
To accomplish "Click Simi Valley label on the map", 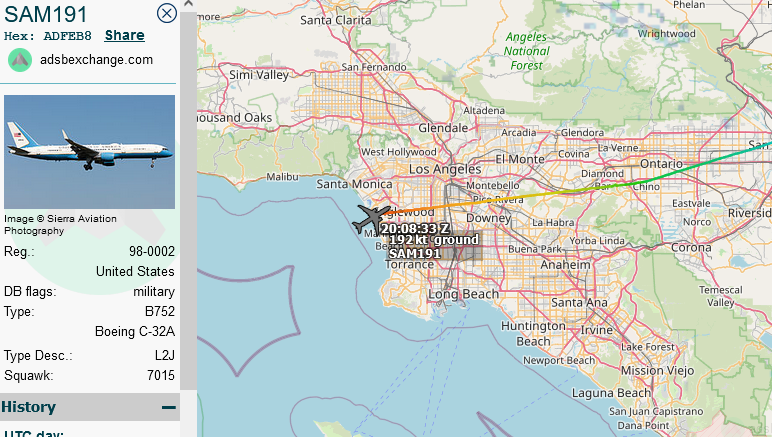I will point(259,75).
